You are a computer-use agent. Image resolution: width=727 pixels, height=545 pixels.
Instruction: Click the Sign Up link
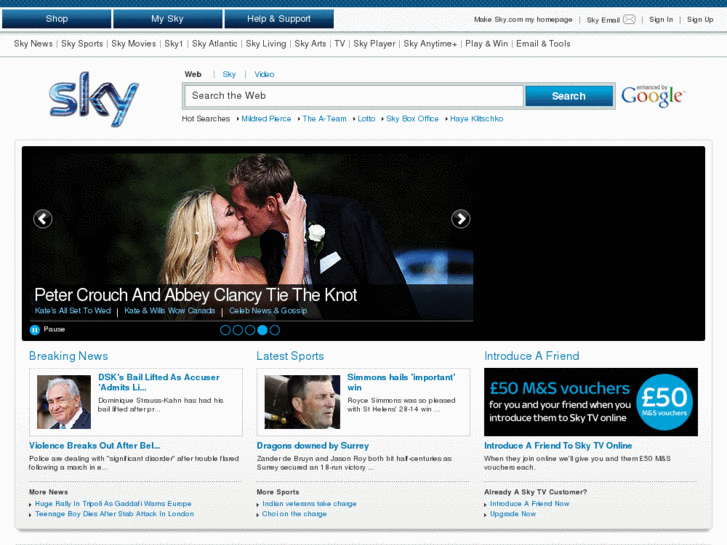(700, 19)
